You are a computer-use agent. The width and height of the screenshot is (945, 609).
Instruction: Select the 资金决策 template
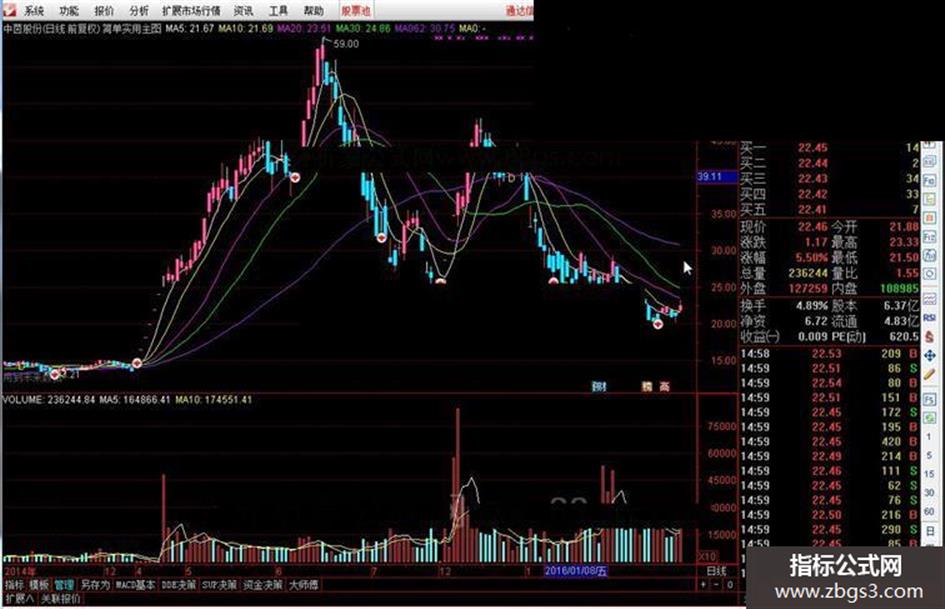pyautogui.click(x=263, y=585)
